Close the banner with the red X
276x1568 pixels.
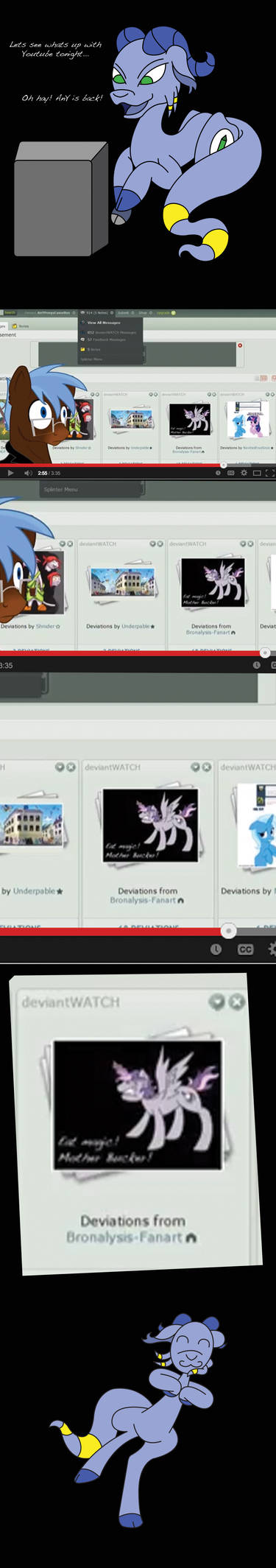[x=240, y=345]
